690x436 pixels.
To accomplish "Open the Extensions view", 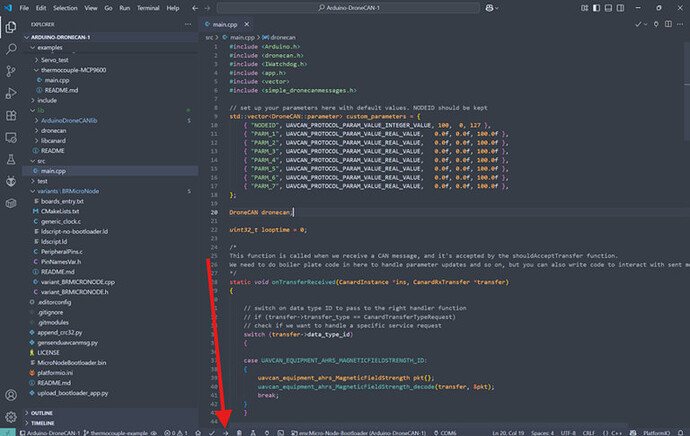I will [11, 115].
